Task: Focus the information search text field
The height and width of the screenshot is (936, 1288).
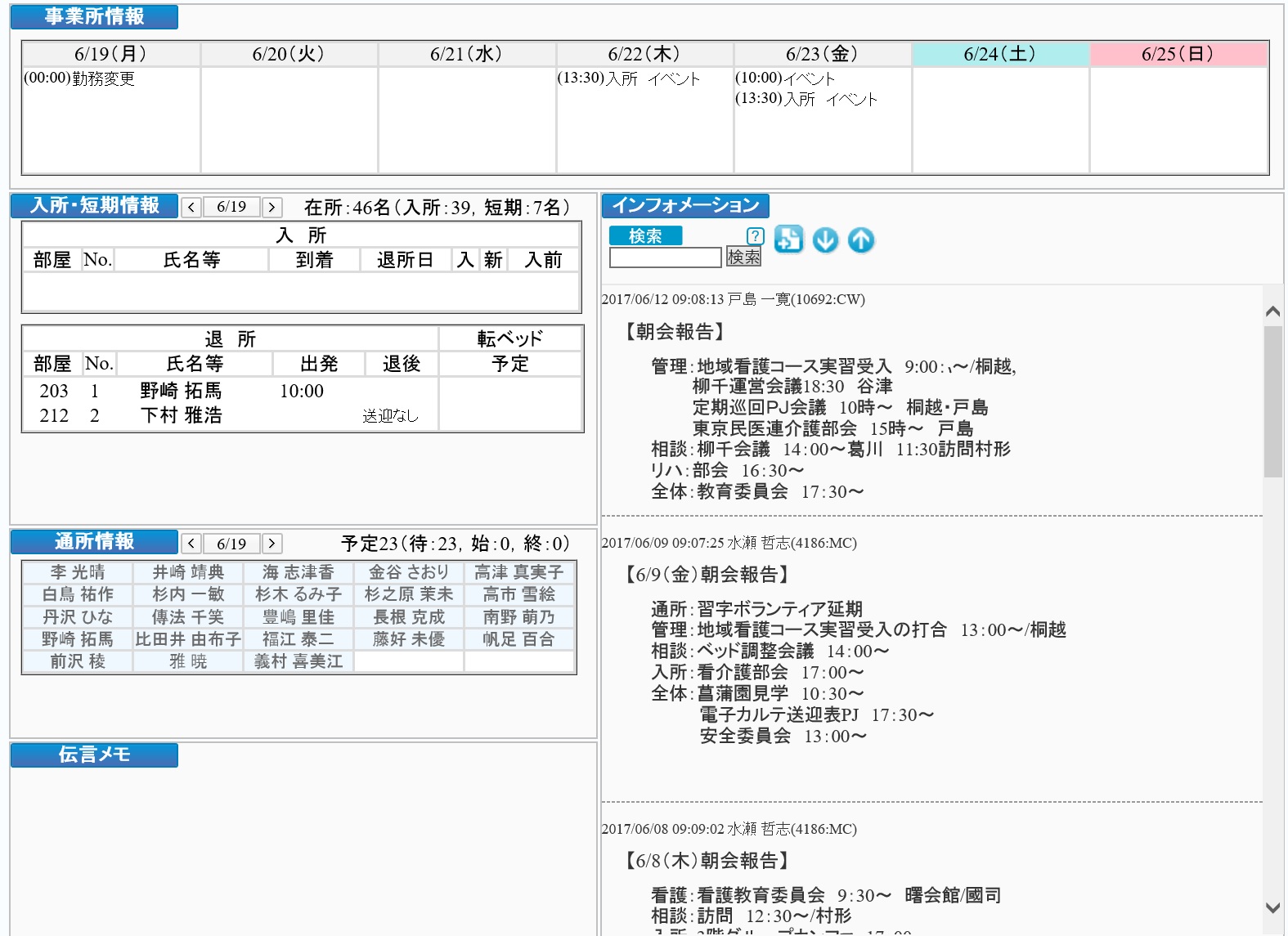Action: pos(665,258)
